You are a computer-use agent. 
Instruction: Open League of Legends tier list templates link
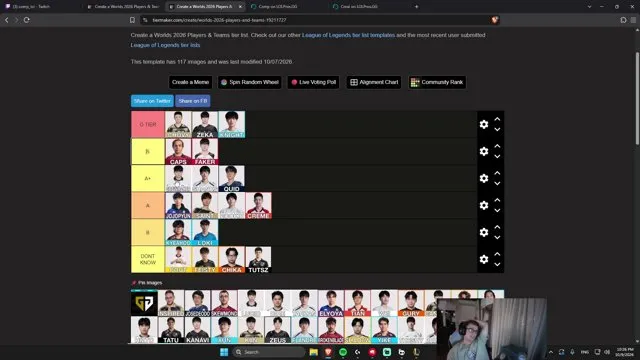click(x=348, y=35)
